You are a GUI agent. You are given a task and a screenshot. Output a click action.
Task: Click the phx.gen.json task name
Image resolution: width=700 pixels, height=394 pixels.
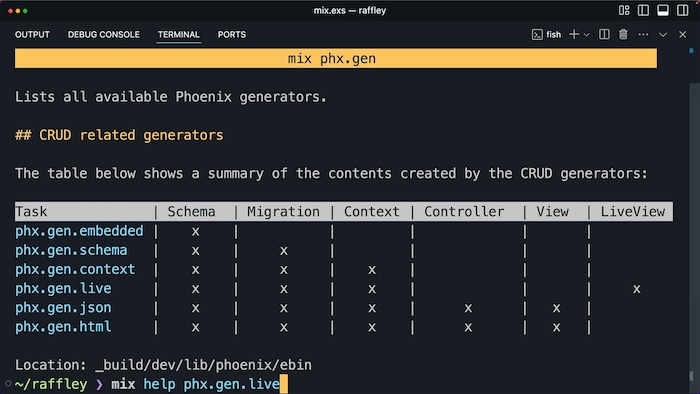(63, 308)
